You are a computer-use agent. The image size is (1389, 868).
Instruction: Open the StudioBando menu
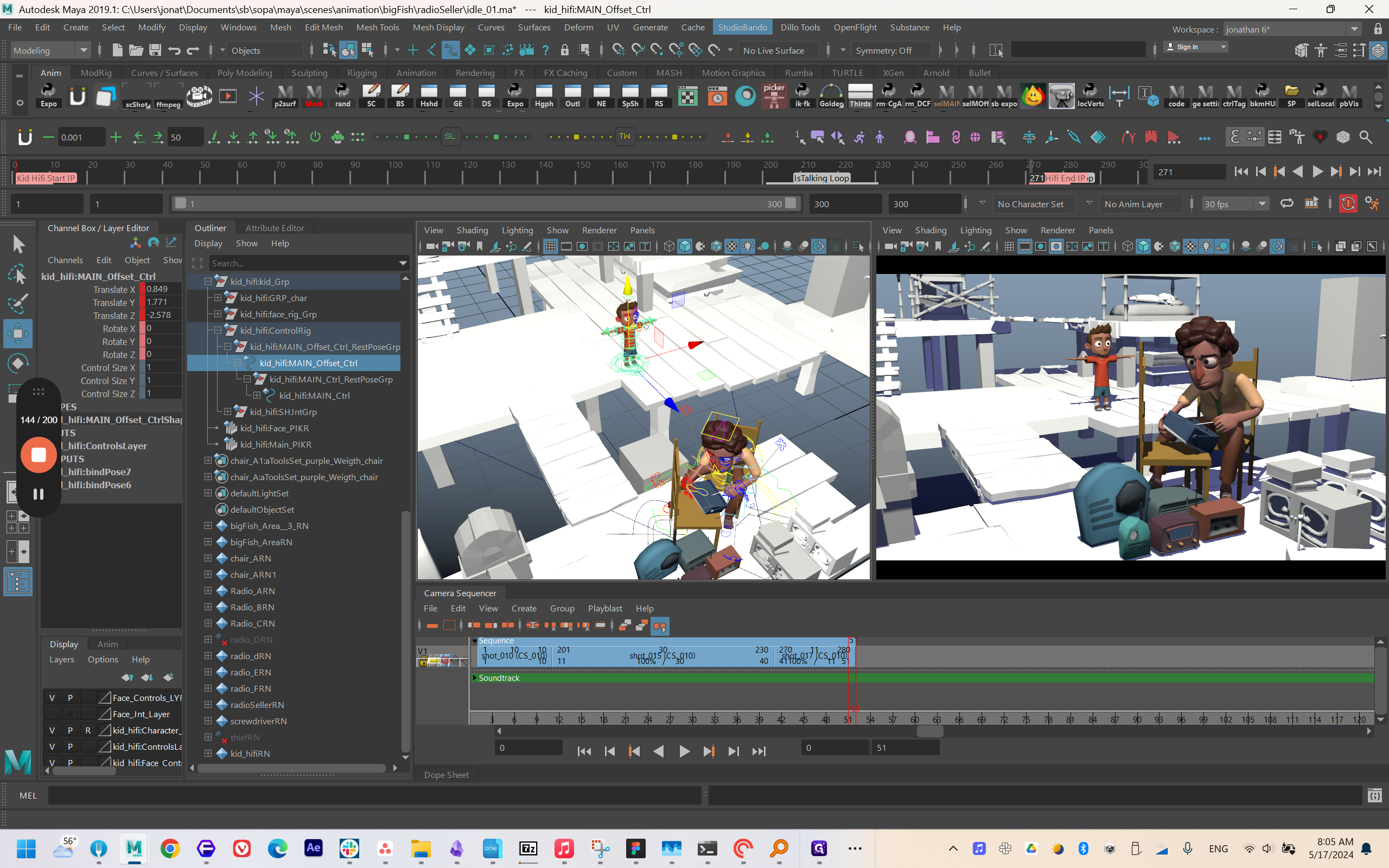(742, 27)
